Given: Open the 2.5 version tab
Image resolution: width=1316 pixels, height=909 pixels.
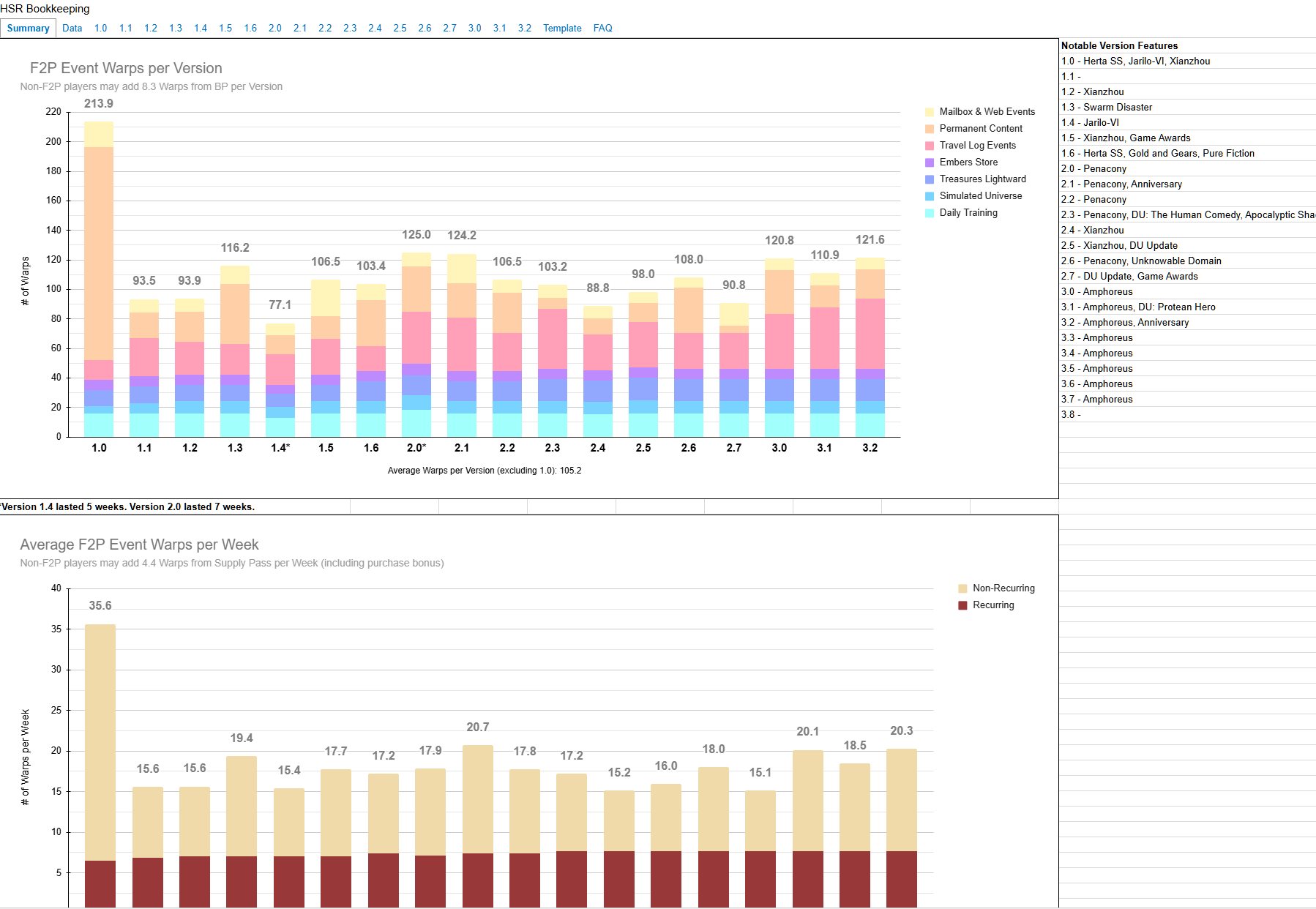Looking at the screenshot, I should [400, 28].
